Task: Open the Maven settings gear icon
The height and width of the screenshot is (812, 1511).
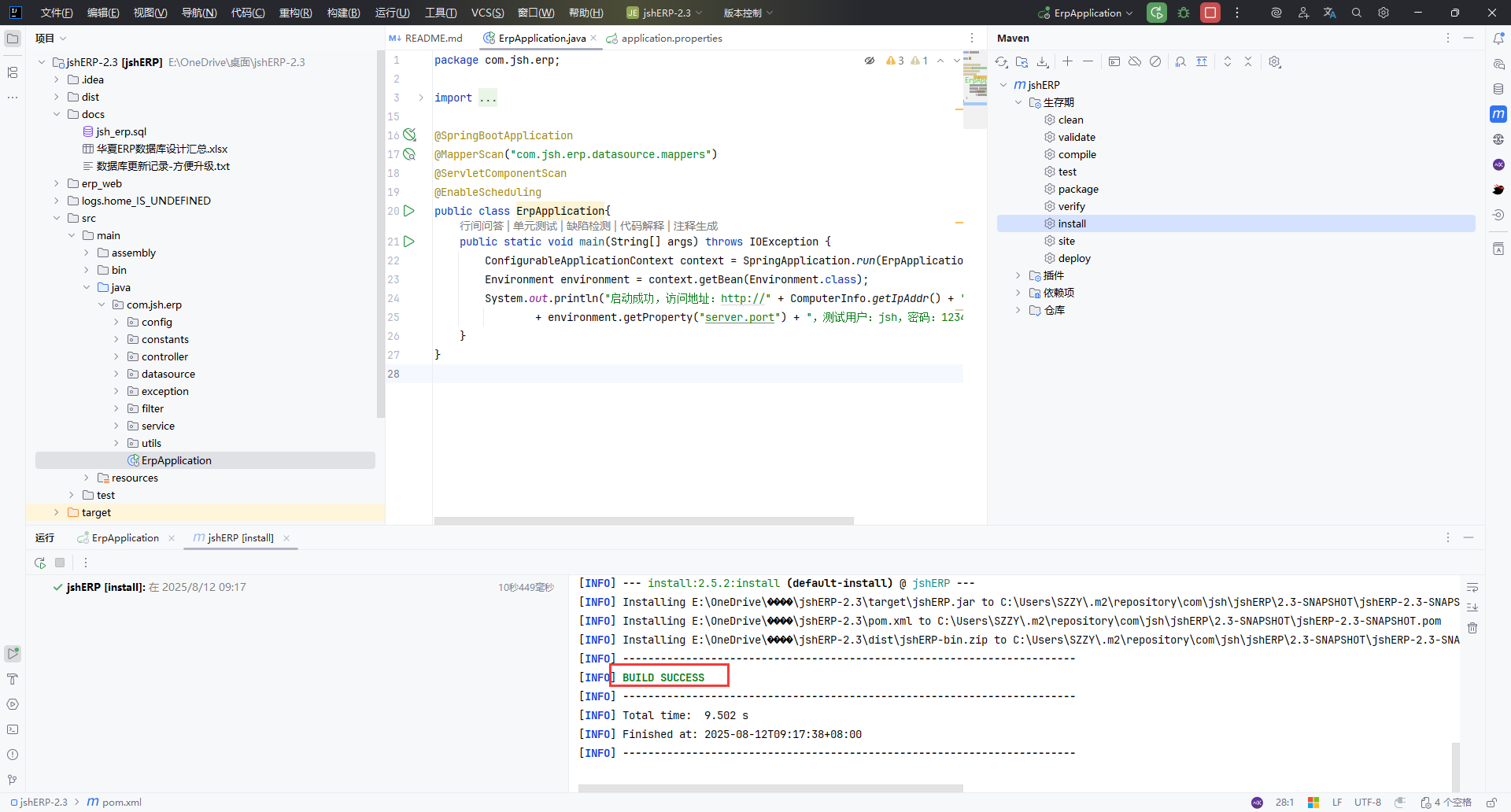Action: (x=1275, y=62)
